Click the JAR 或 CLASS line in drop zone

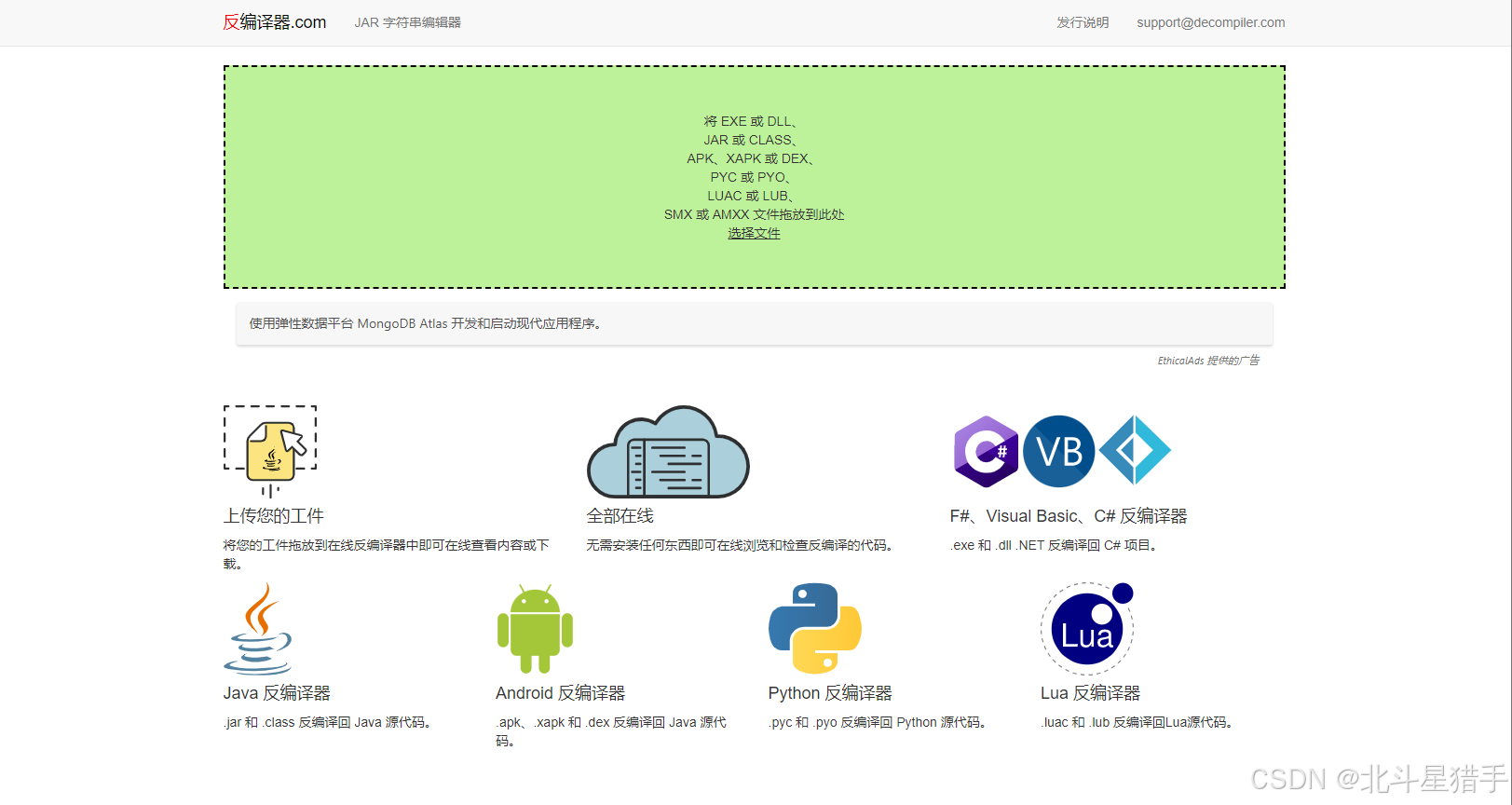(x=751, y=140)
